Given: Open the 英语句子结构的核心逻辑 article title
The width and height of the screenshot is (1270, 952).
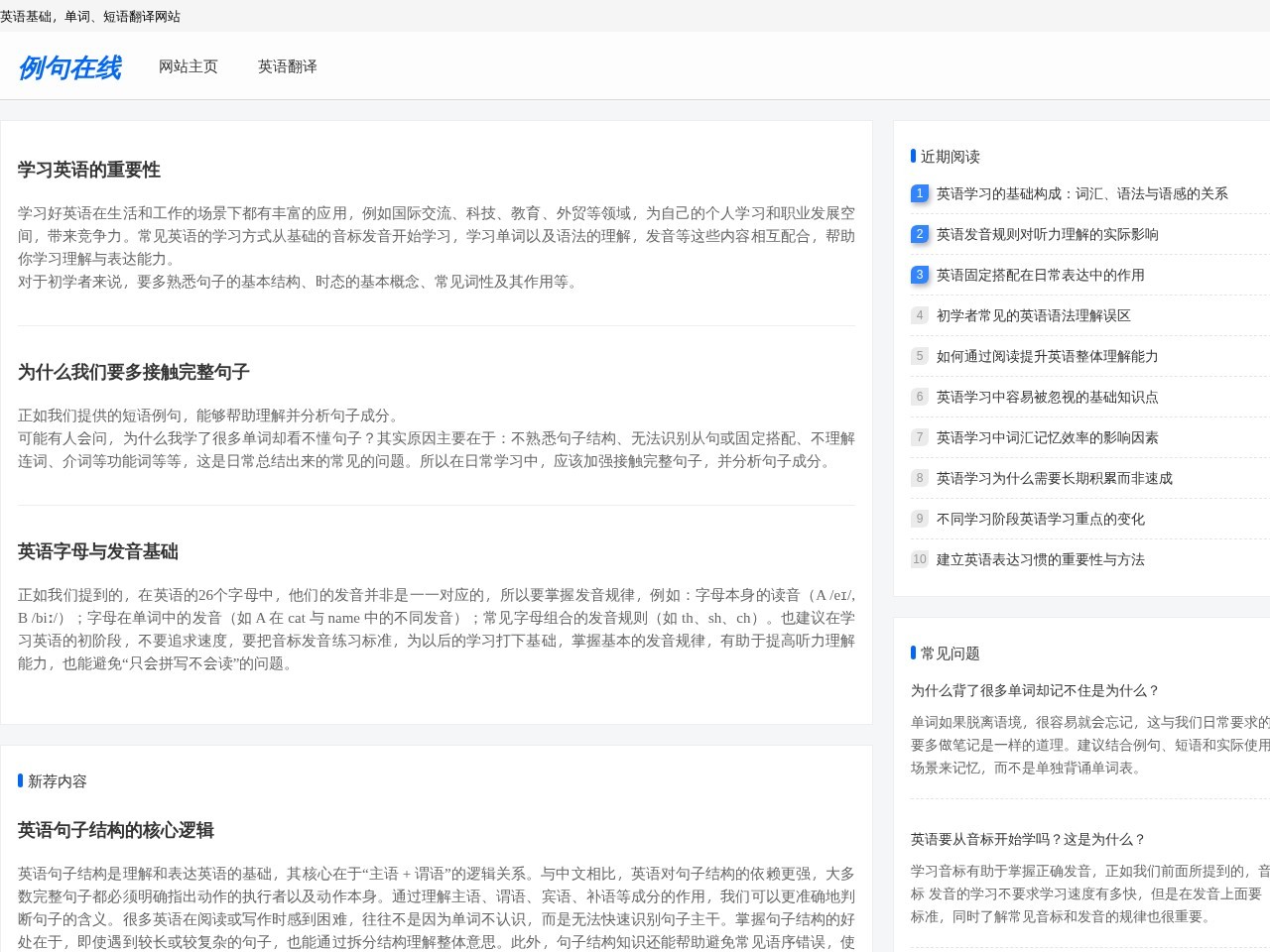Looking at the screenshot, I should pos(116,830).
